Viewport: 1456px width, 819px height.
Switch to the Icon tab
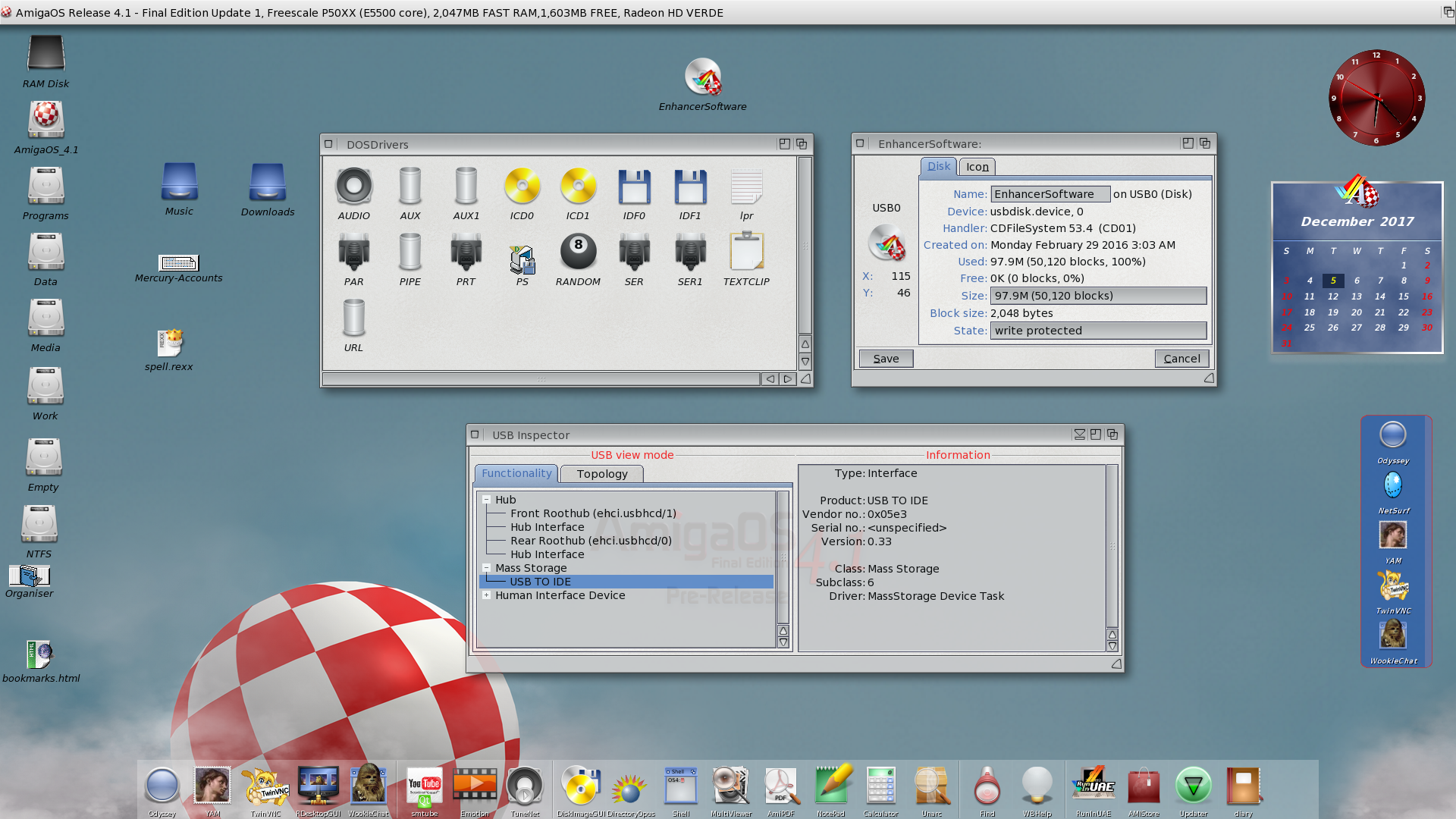pyautogui.click(x=977, y=167)
